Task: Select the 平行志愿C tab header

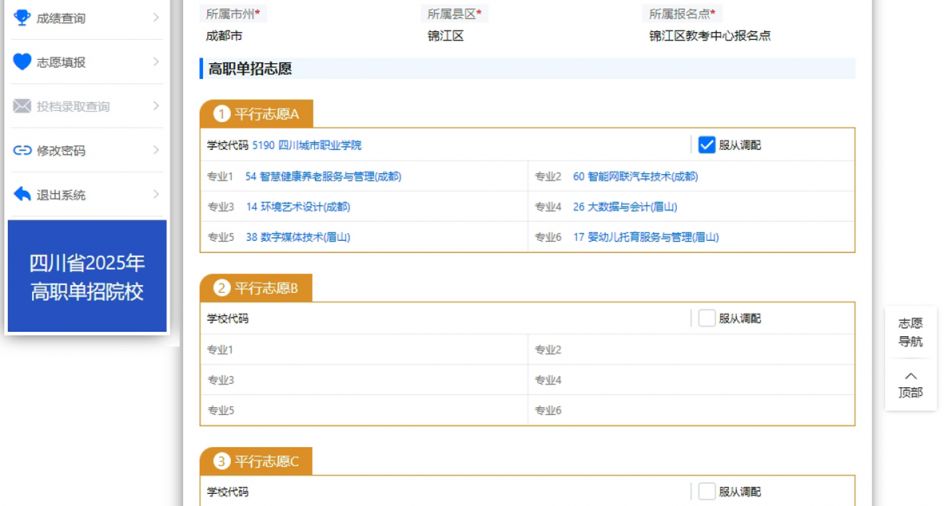Action: pyautogui.click(x=256, y=461)
